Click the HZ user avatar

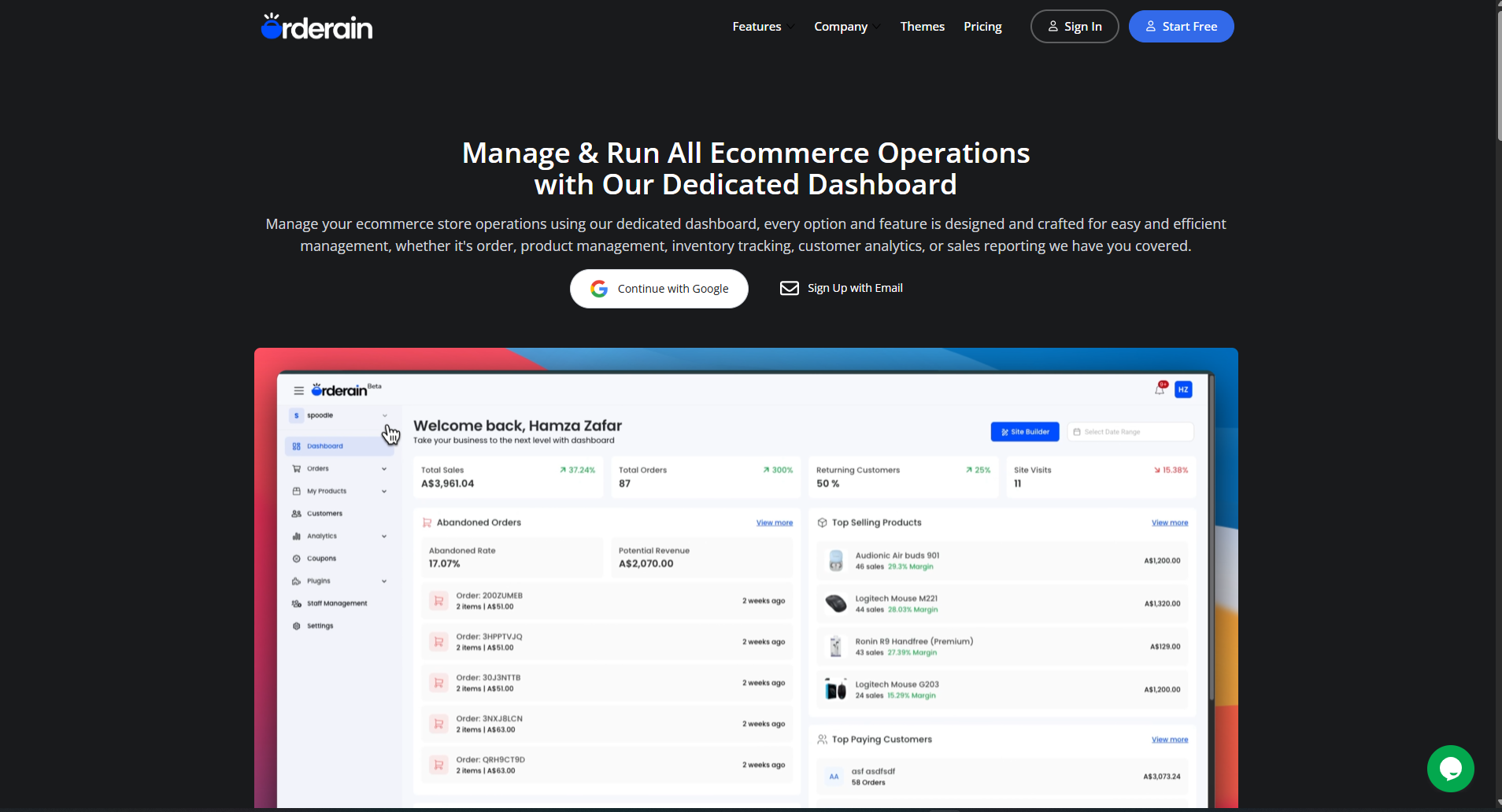(x=1183, y=389)
